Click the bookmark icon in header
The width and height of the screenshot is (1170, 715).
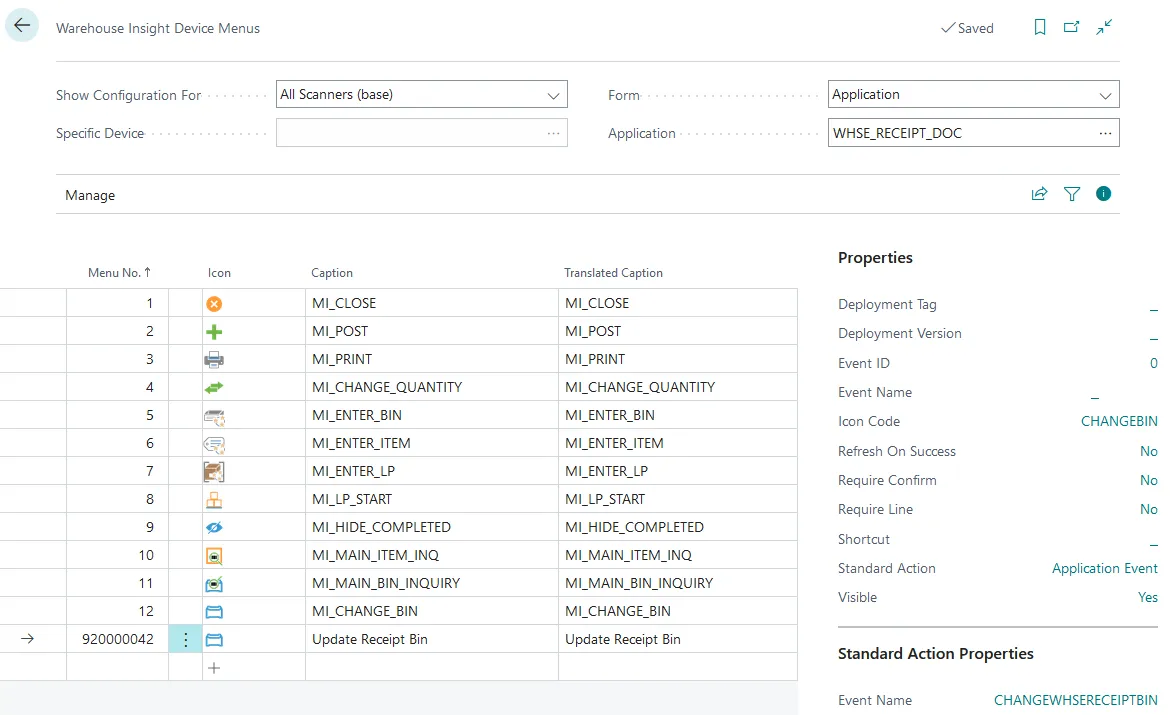1040,28
